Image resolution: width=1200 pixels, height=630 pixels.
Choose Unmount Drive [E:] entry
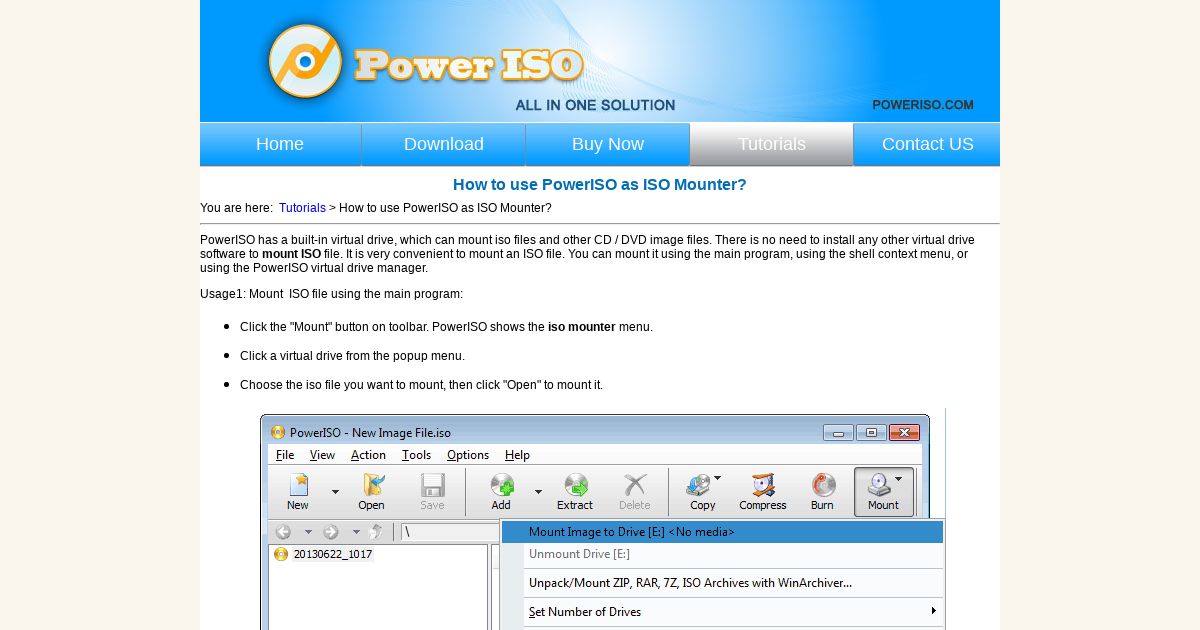click(722, 554)
